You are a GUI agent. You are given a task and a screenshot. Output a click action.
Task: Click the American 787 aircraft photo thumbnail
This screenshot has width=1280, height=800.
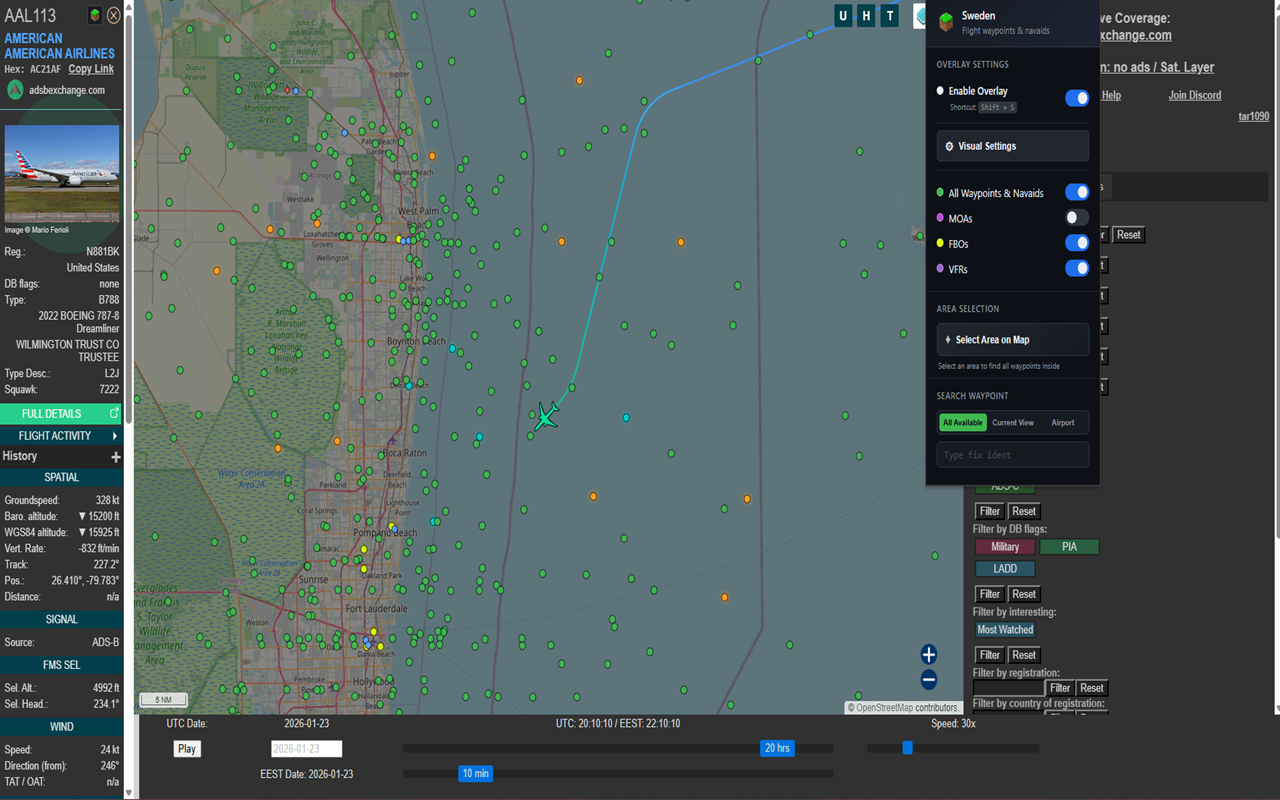point(62,174)
